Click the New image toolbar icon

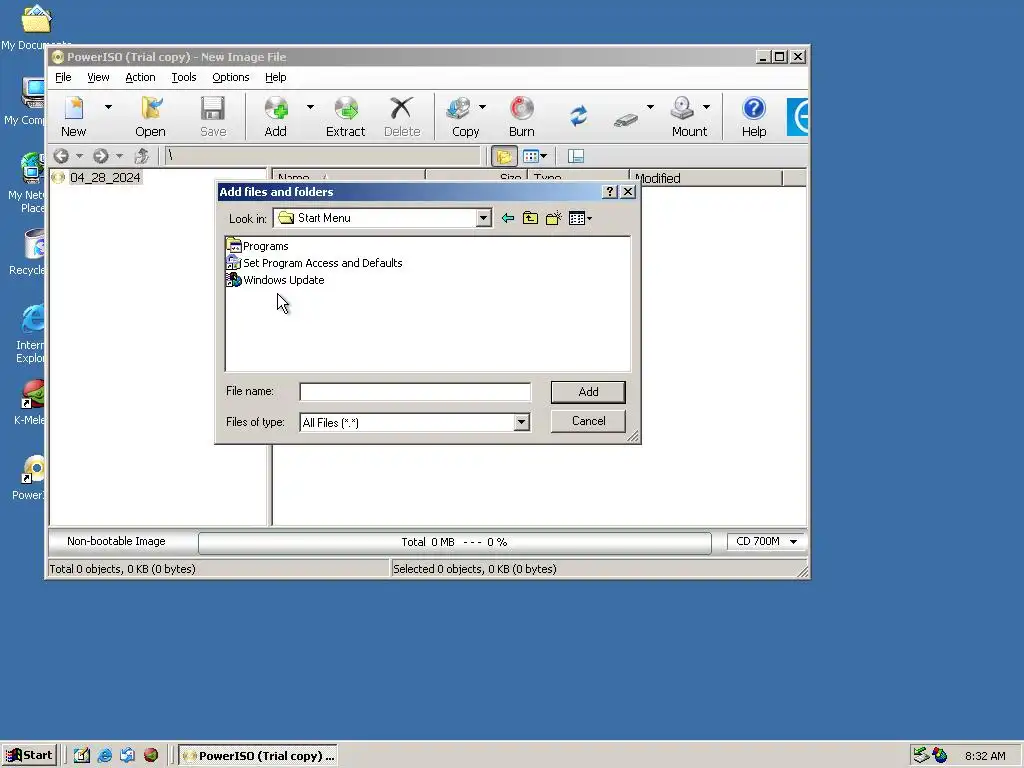(74, 116)
